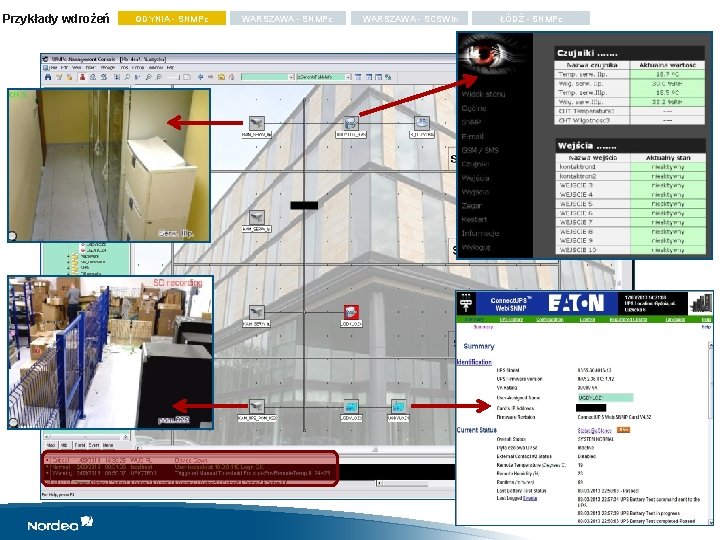Click the red user icon in toolbar

click(x=82, y=77)
